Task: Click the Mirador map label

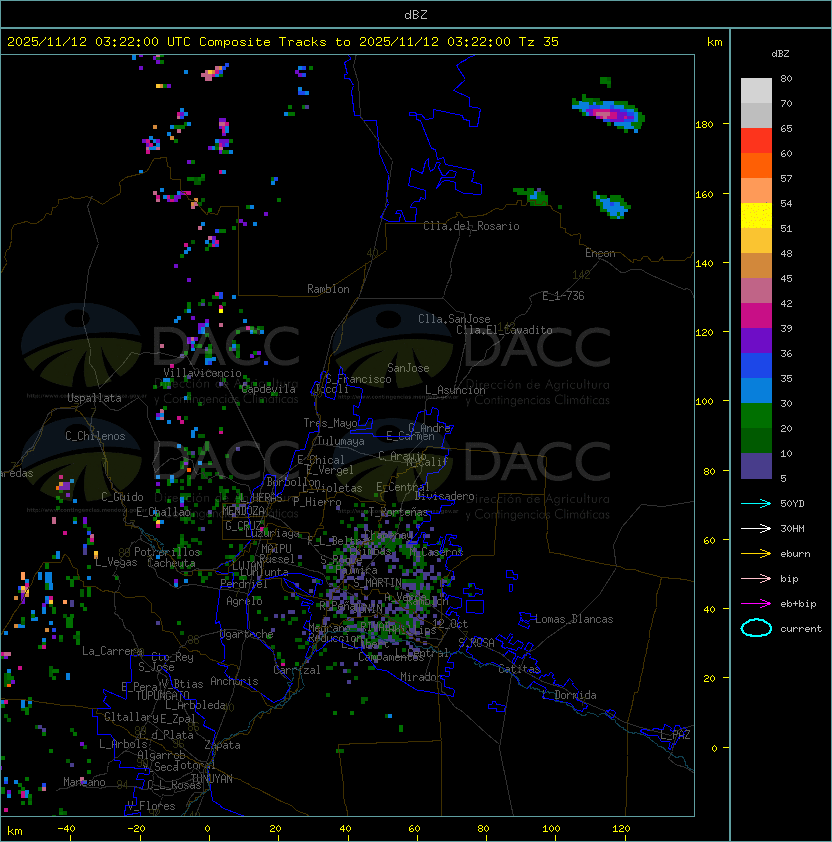Action: [x=421, y=677]
